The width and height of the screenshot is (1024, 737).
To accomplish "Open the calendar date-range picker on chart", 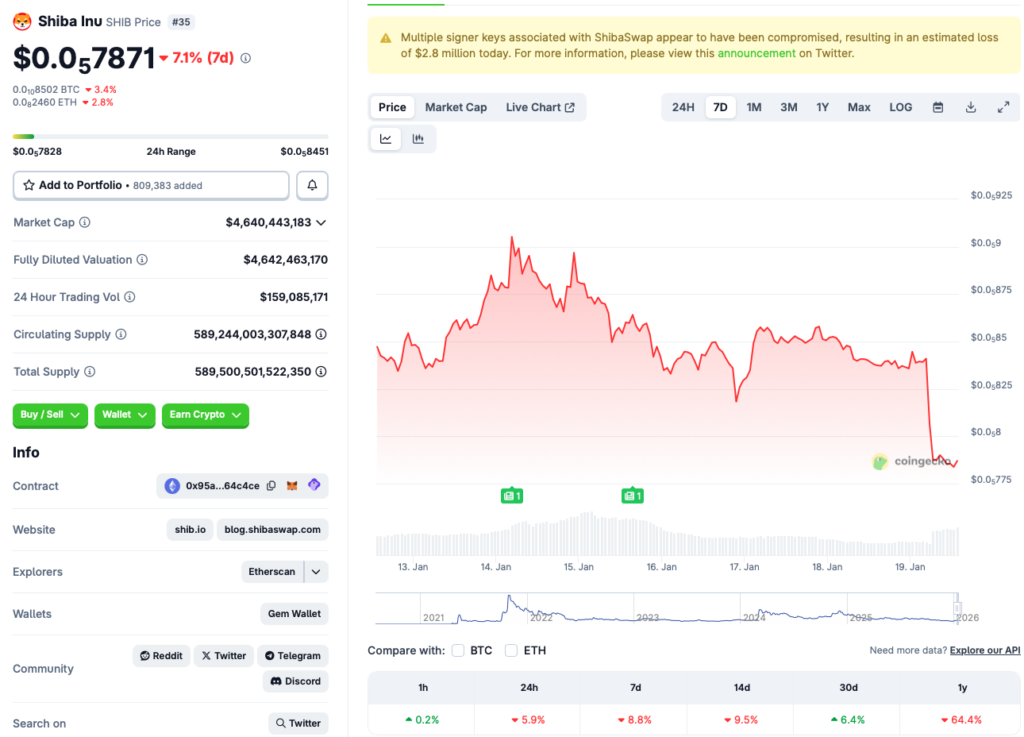I will (937, 107).
